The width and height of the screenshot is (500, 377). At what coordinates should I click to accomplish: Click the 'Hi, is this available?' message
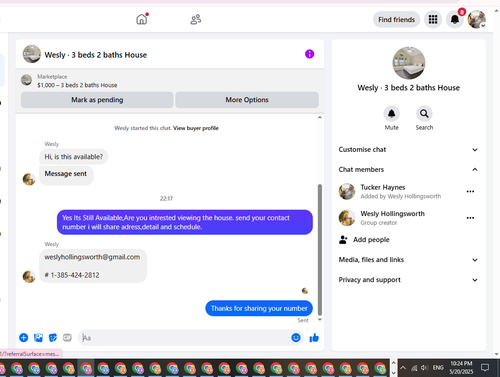[74, 157]
